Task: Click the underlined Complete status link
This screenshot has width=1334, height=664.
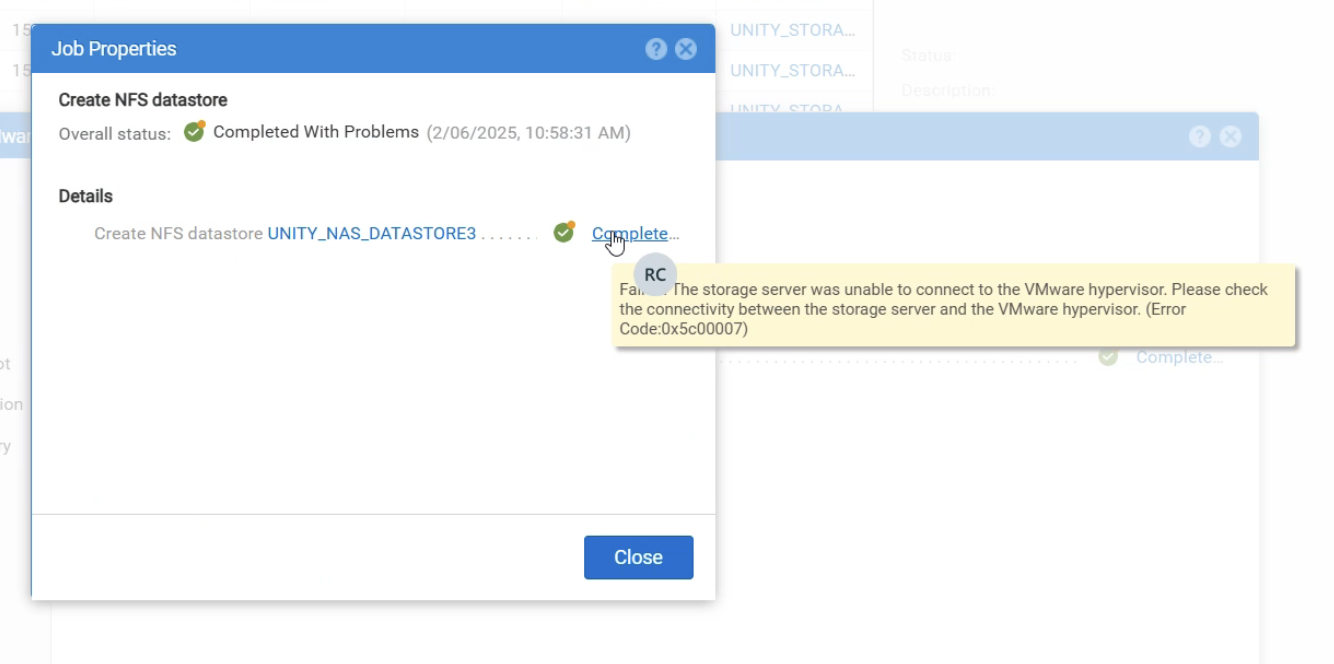Action: pos(634,233)
